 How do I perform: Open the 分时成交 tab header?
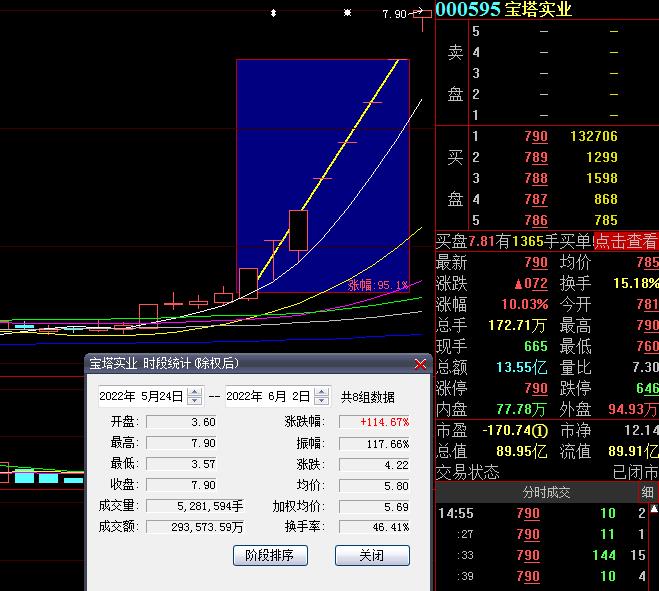tap(546, 492)
